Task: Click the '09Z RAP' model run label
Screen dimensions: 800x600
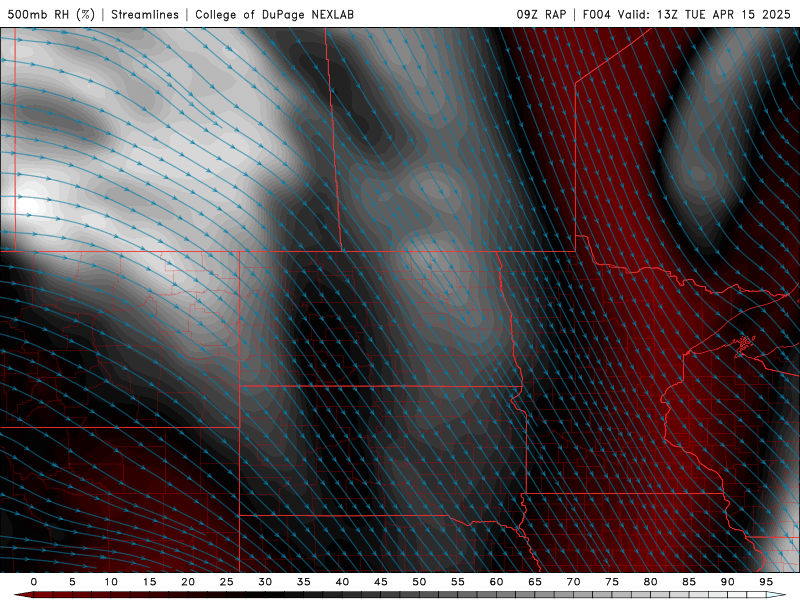Action: tap(541, 14)
